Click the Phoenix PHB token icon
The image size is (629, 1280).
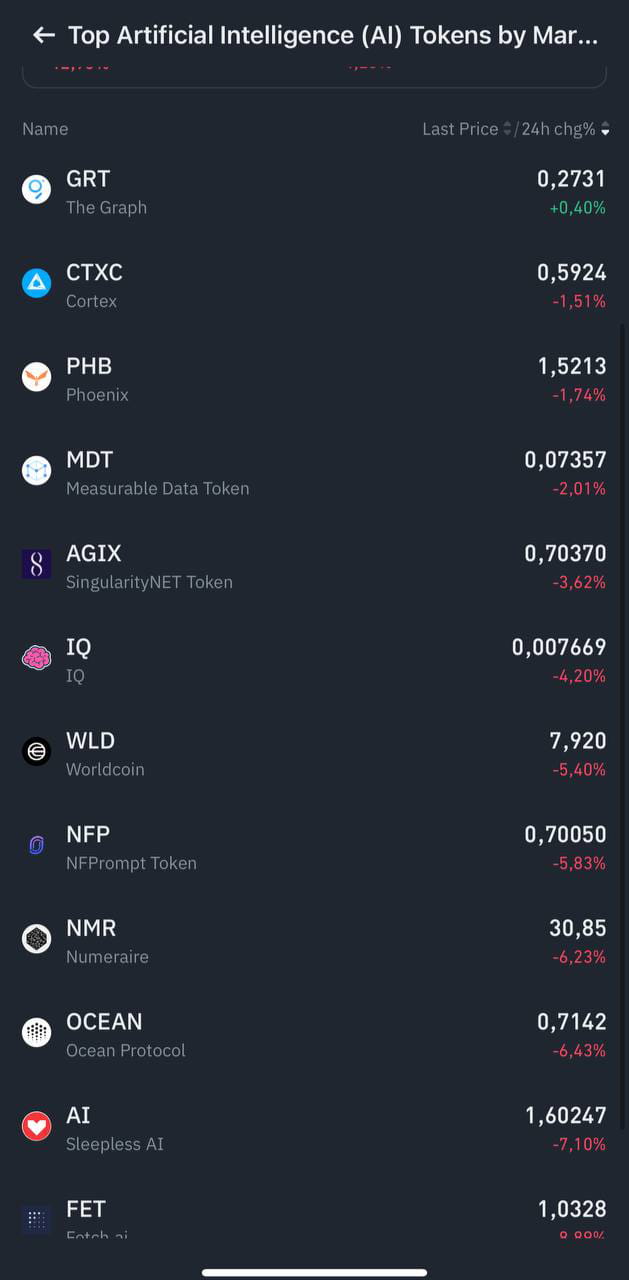click(x=36, y=377)
